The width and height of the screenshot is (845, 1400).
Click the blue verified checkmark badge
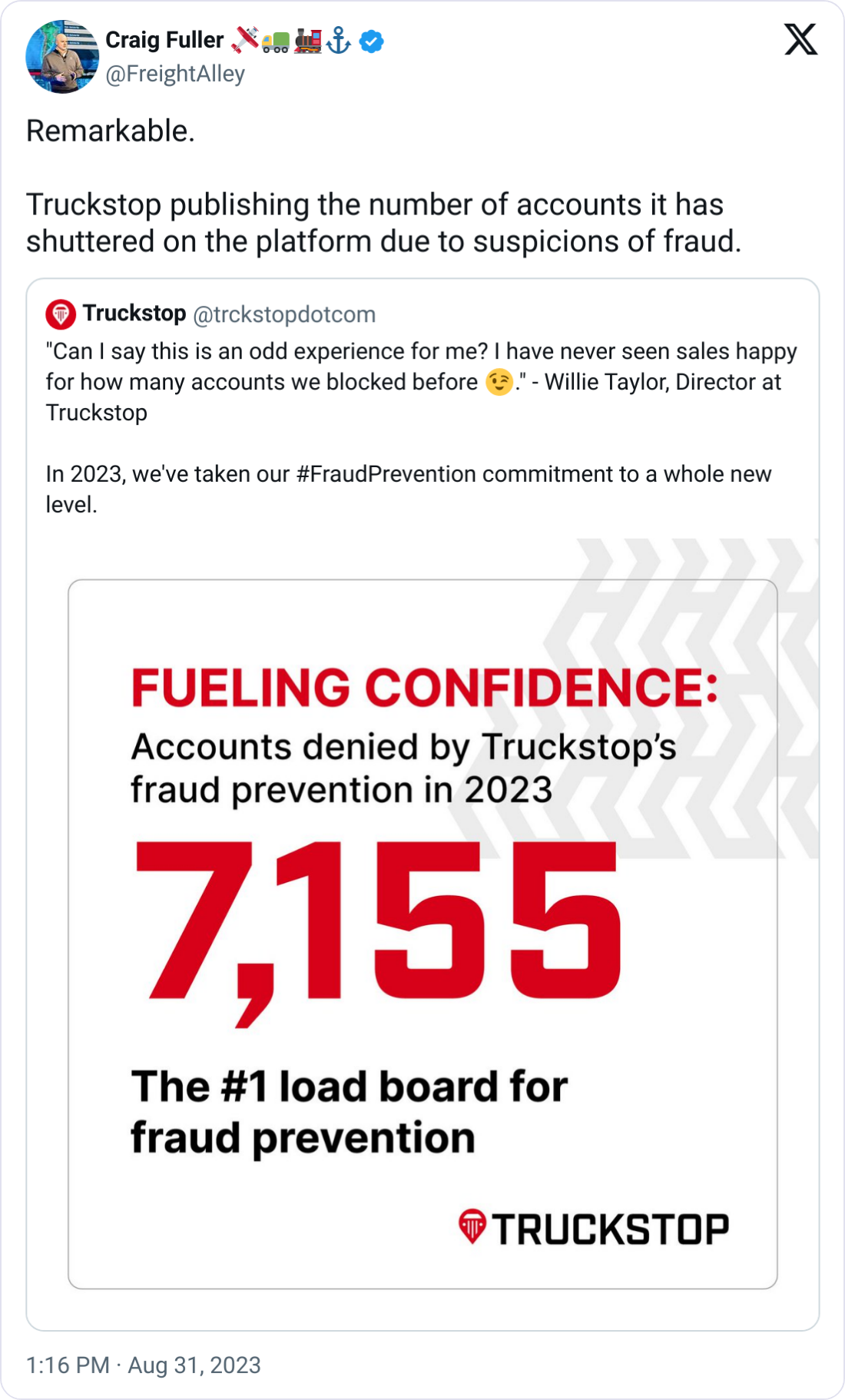coord(372,41)
